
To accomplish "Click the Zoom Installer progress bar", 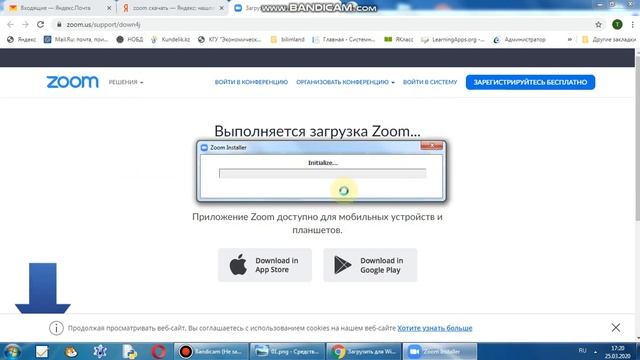I will click(322, 173).
